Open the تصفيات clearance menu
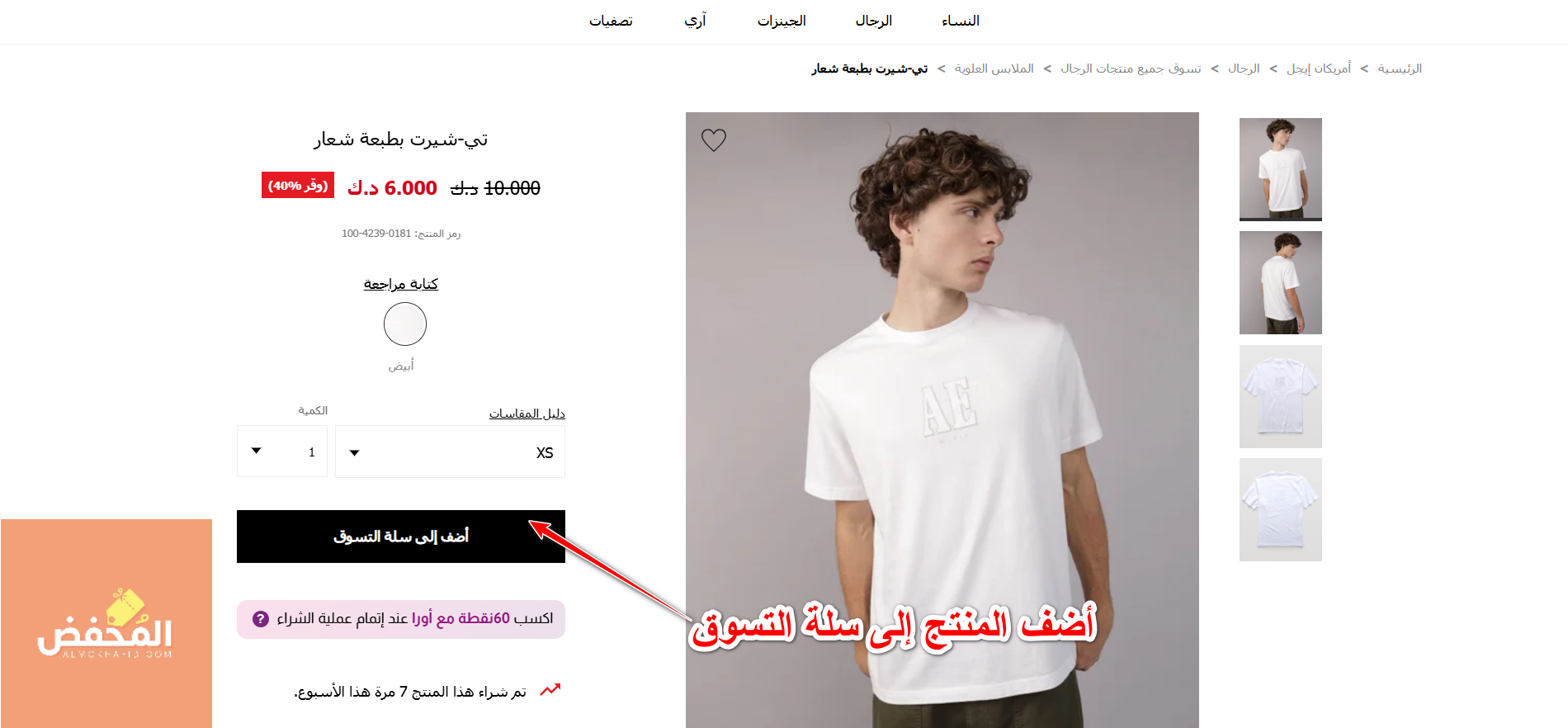1568x728 pixels. click(x=611, y=21)
